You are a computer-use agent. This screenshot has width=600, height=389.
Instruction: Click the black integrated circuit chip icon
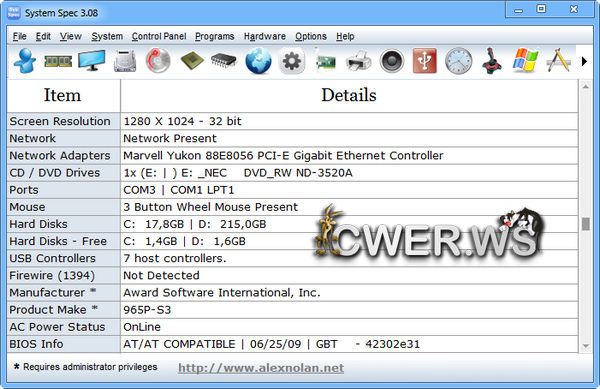click(x=224, y=61)
